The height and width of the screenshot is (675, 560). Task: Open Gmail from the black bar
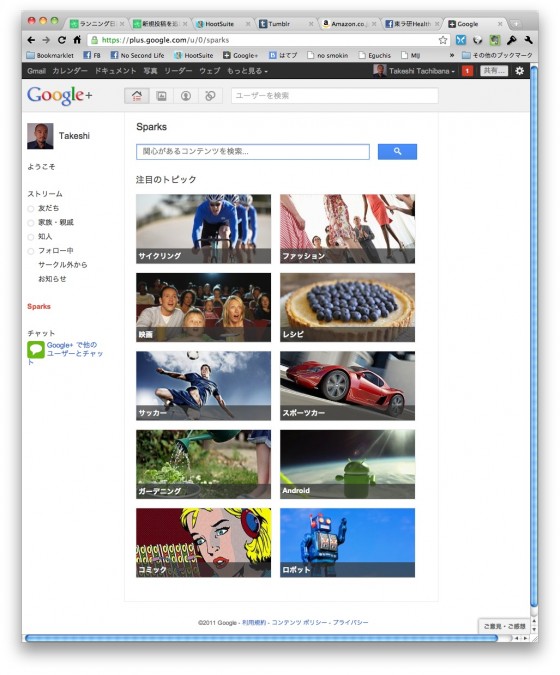point(36,71)
